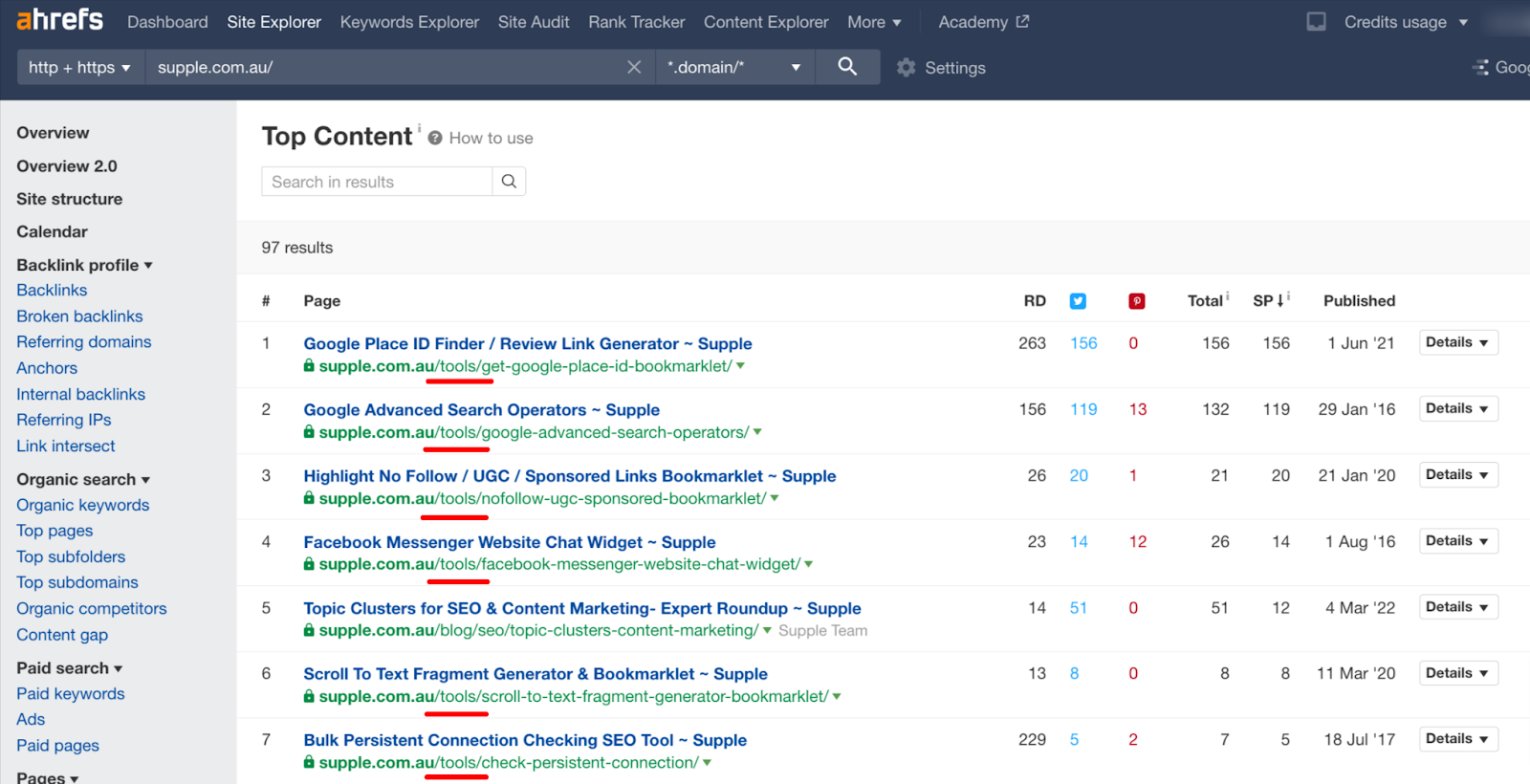This screenshot has width=1530, height=784.
Task: Open Bulk Persistent Connection Checking SEO Tool link
Action: [525, 740]
